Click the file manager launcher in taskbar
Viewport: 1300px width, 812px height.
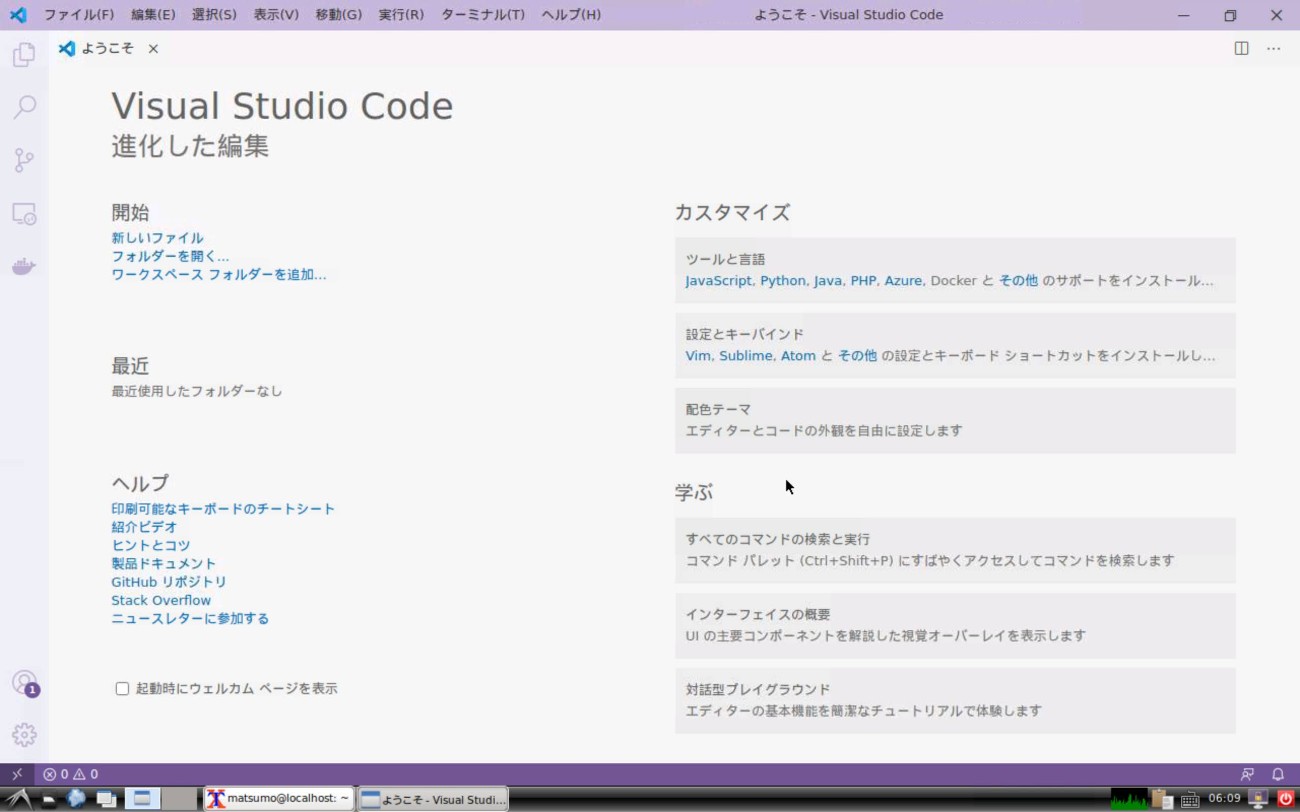pyautogui.click(x=48, y=799)
